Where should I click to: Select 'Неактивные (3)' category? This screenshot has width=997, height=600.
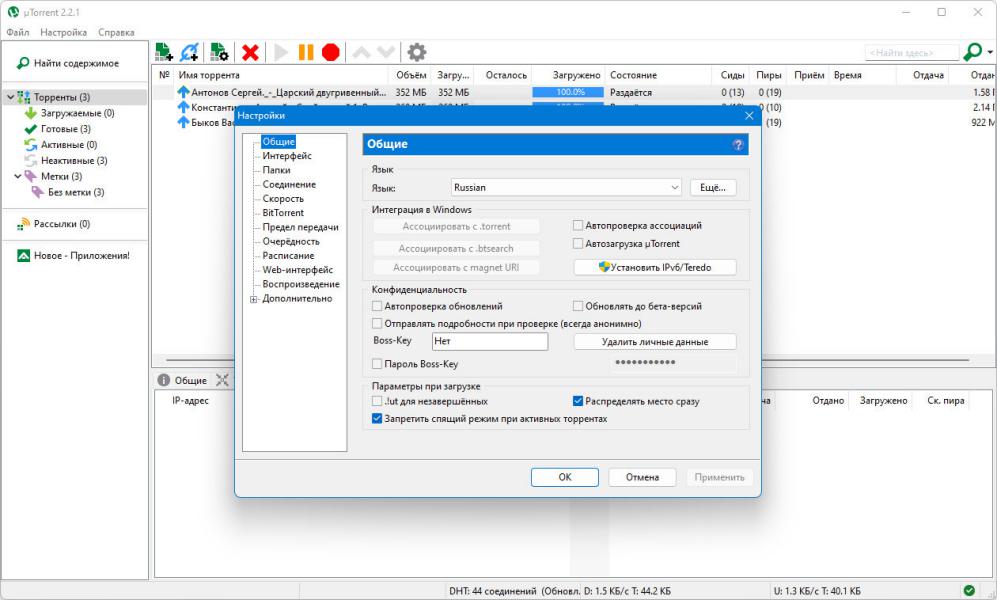(74, 161)
